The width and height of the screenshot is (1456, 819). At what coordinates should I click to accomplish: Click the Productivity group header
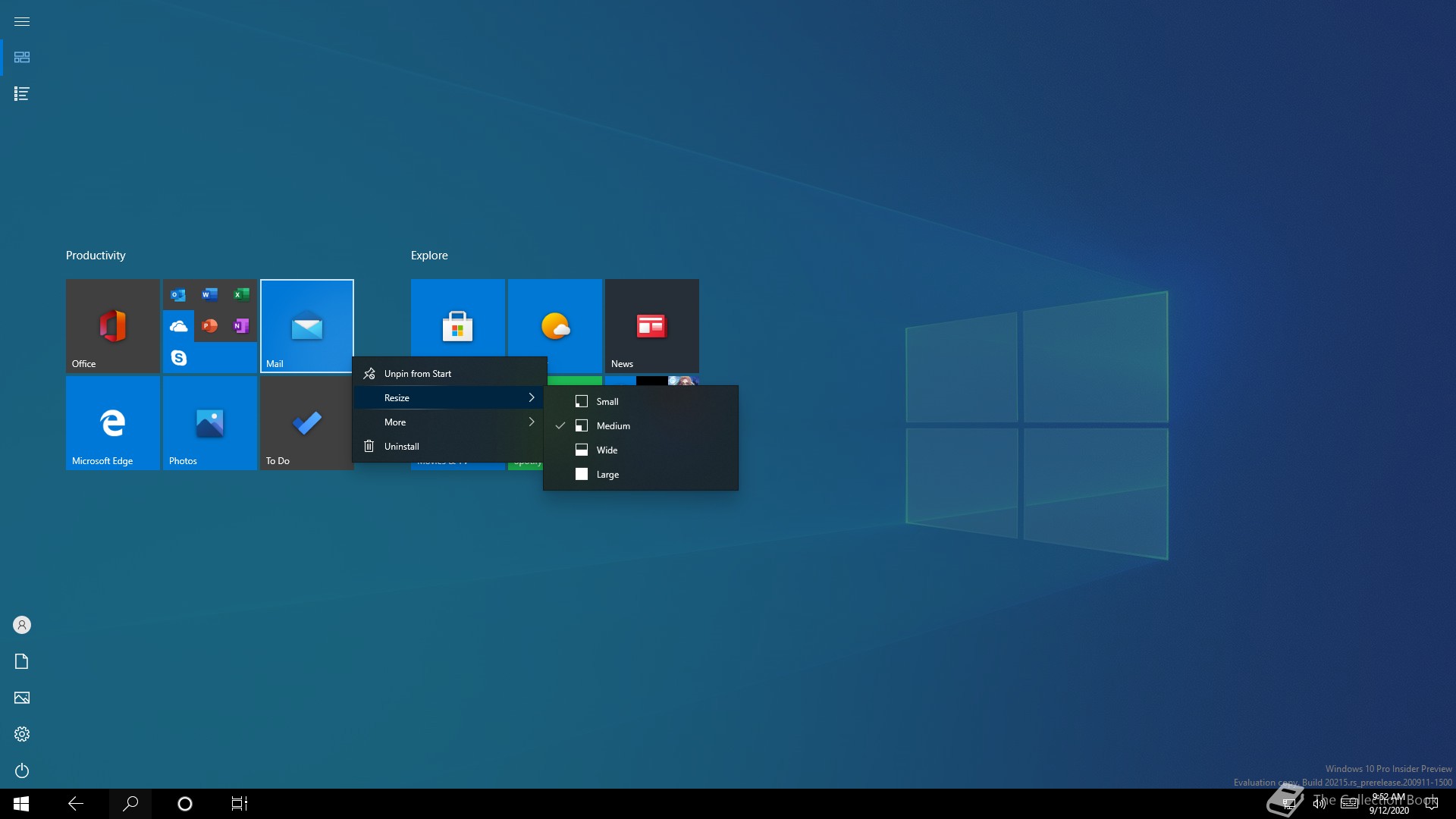click(x=96, y=256)
